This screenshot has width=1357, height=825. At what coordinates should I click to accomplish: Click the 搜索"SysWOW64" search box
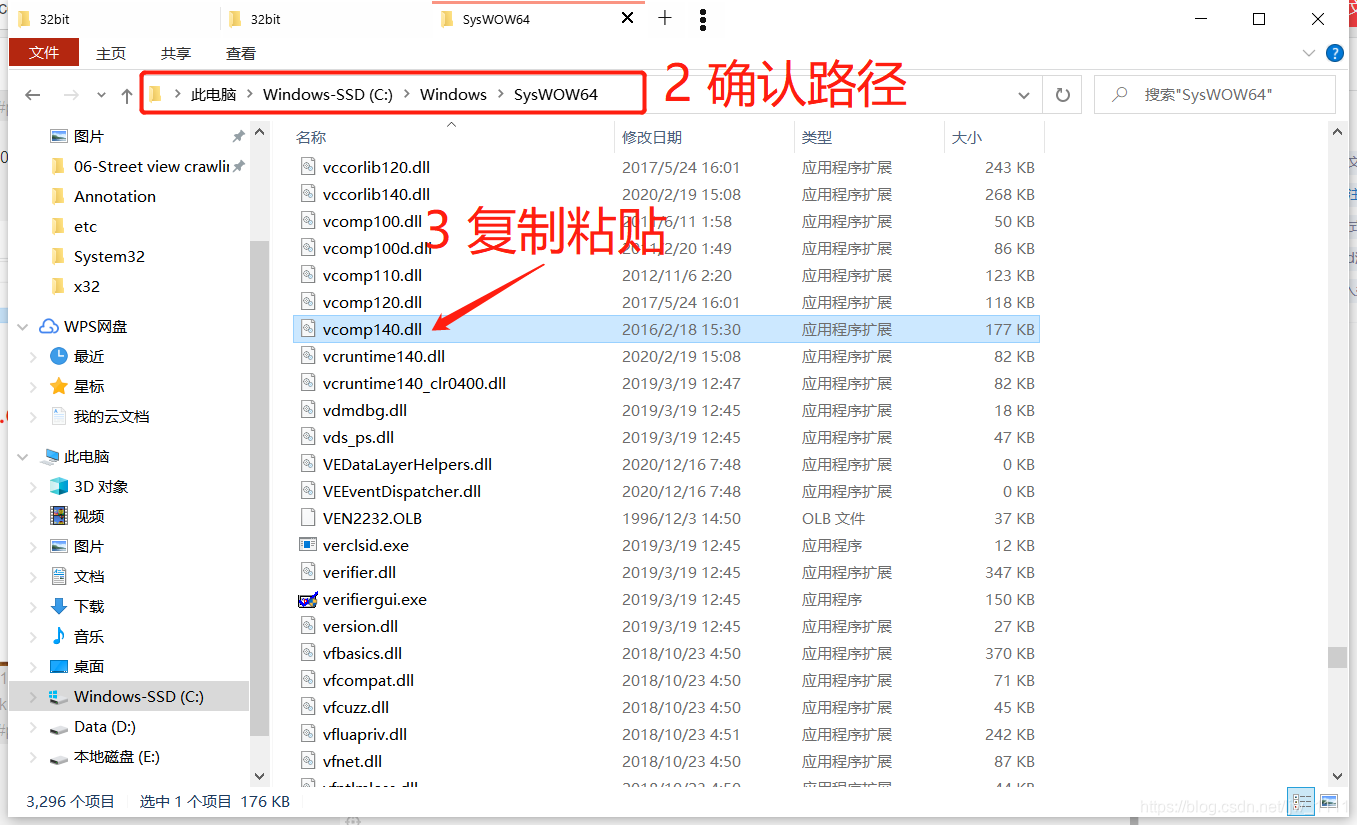[x=1214, y=95]
